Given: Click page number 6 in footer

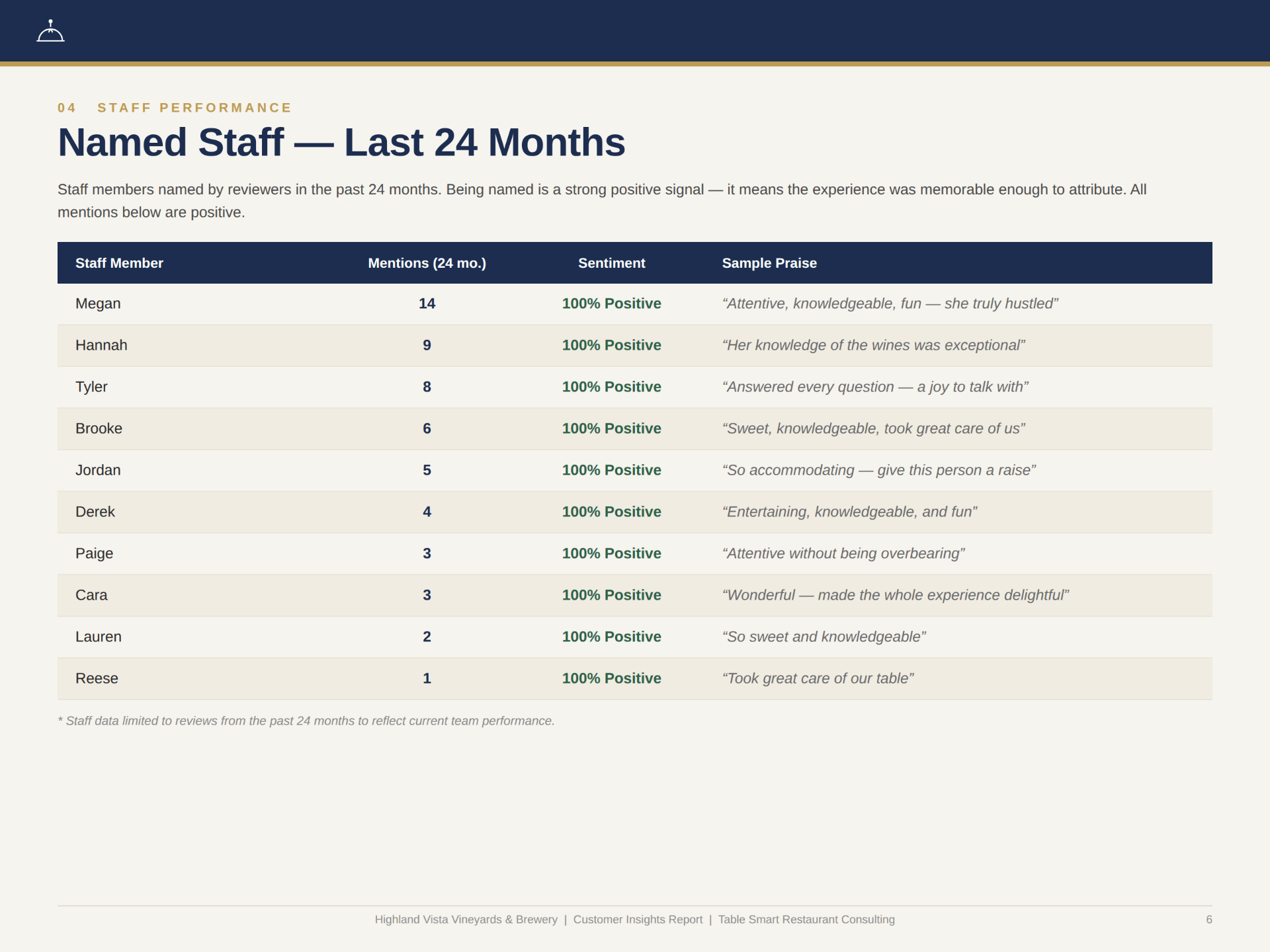Looking at the screenshot, I should pos(1209,920).
